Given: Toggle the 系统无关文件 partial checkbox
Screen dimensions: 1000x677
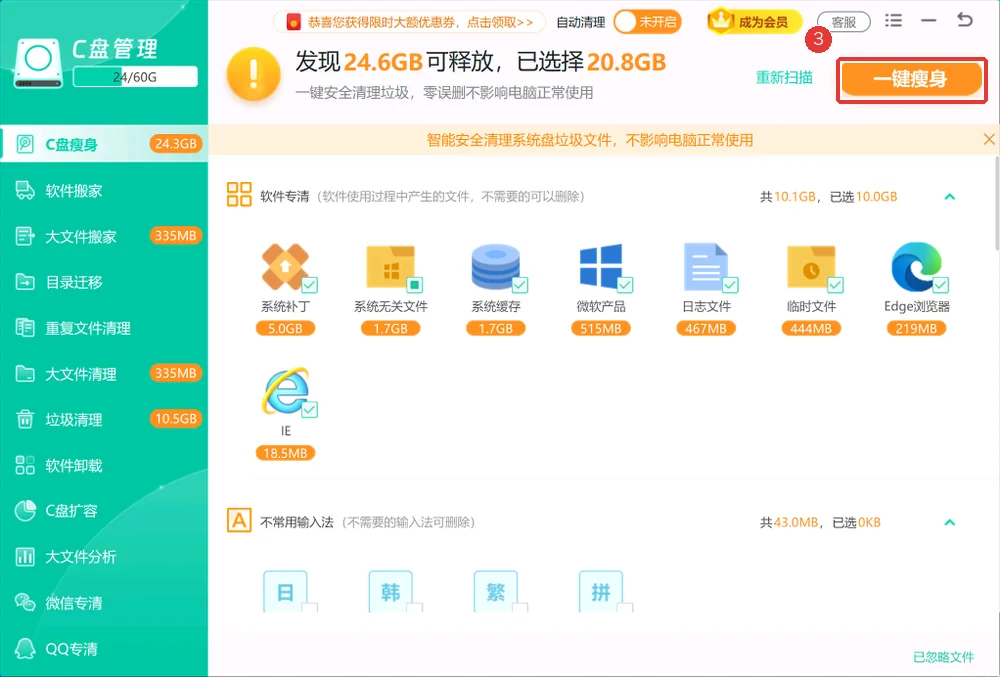Looking at the screenshot, I should [415, 284].
